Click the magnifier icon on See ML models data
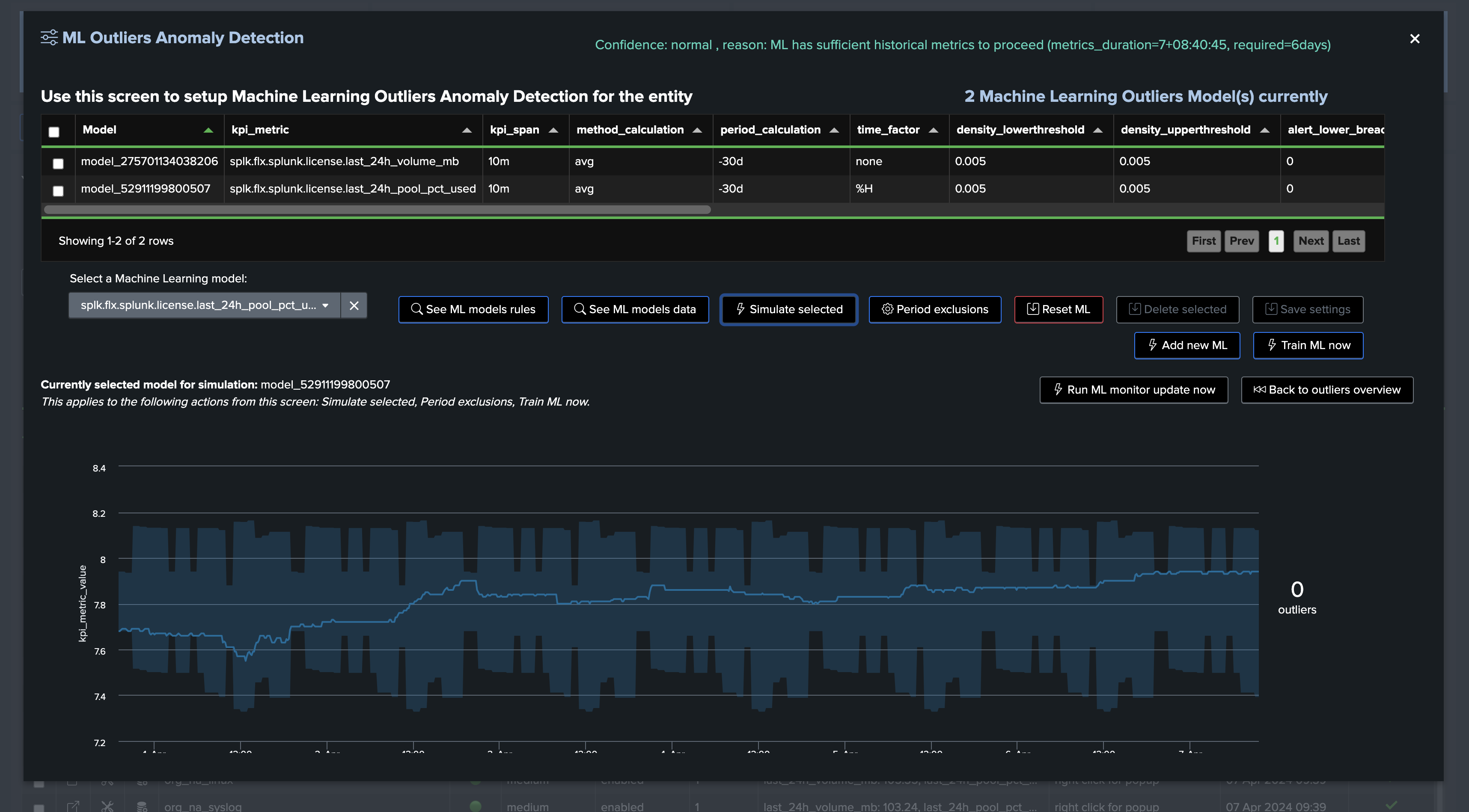 (580, 309)
